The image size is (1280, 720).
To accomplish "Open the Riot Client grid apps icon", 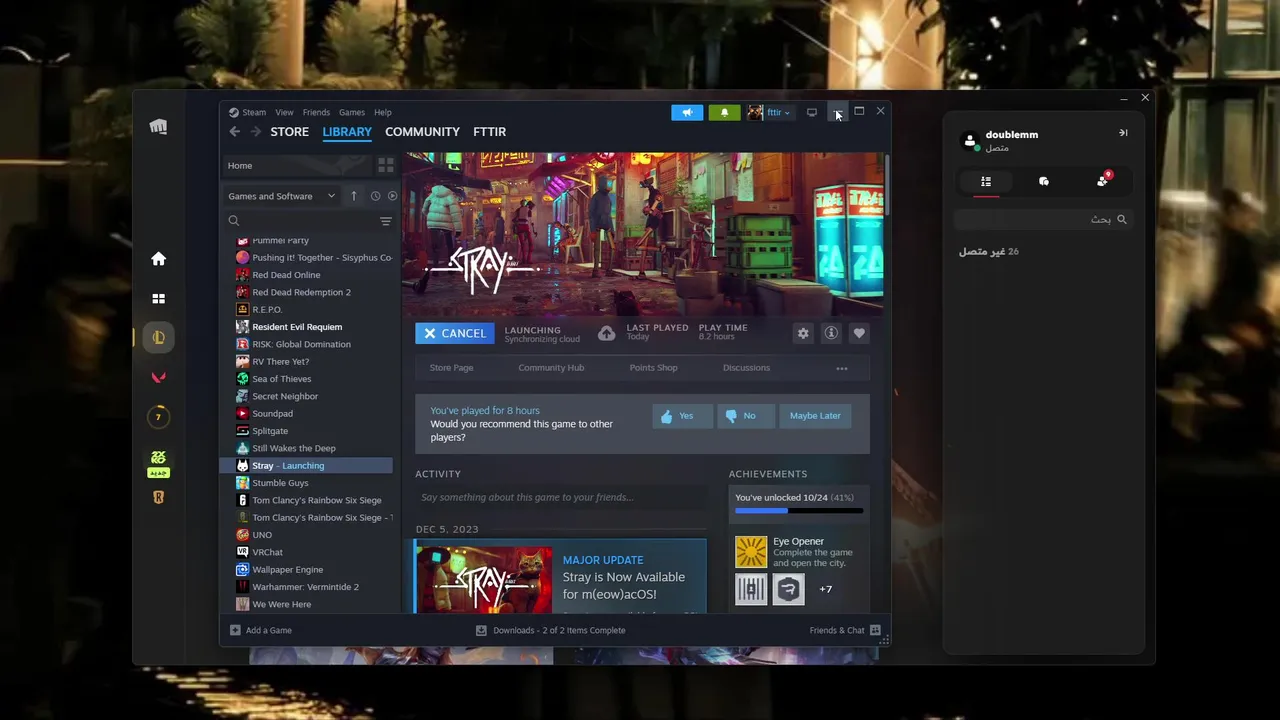I will coord(158,298).
